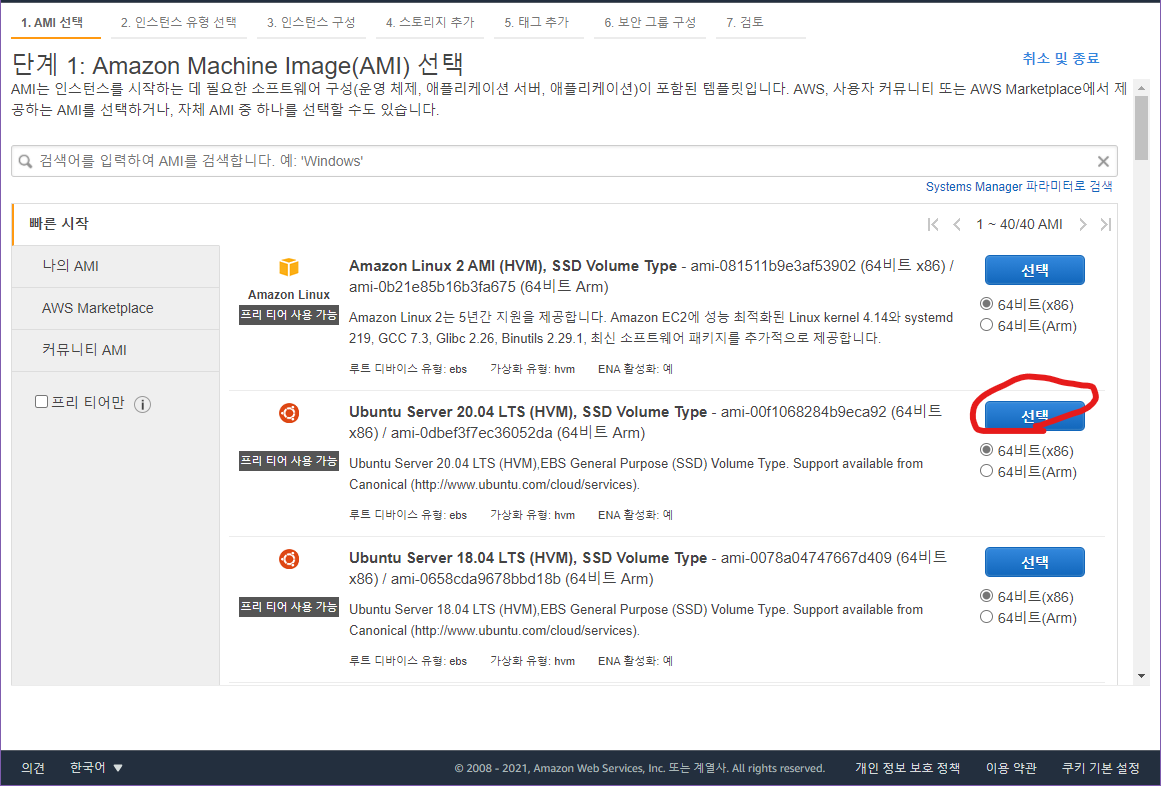
Task: Click 선택 button for Amazon Linux 2
Action: pyautogui.click(x=1034, y=270)
